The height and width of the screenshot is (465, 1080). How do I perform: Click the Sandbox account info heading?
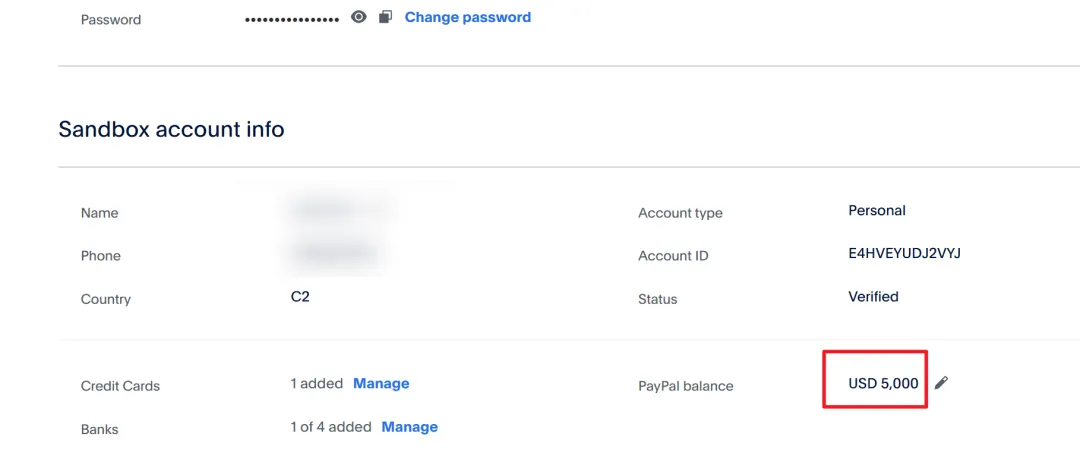171,129
